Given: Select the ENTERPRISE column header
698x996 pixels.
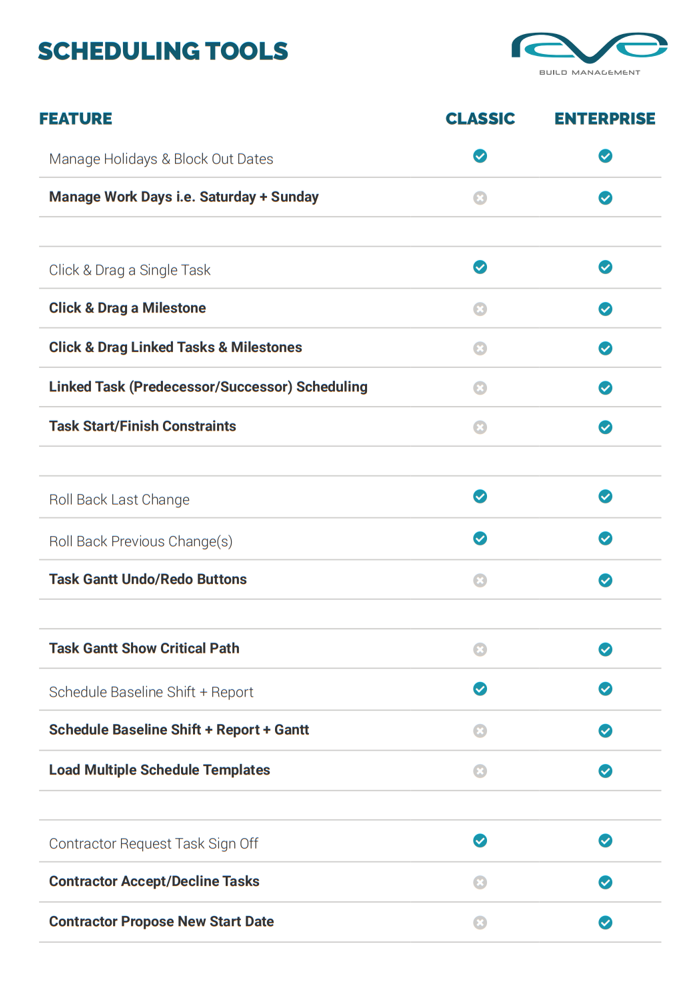Looking at the screenshot, I should pos(605,119).
